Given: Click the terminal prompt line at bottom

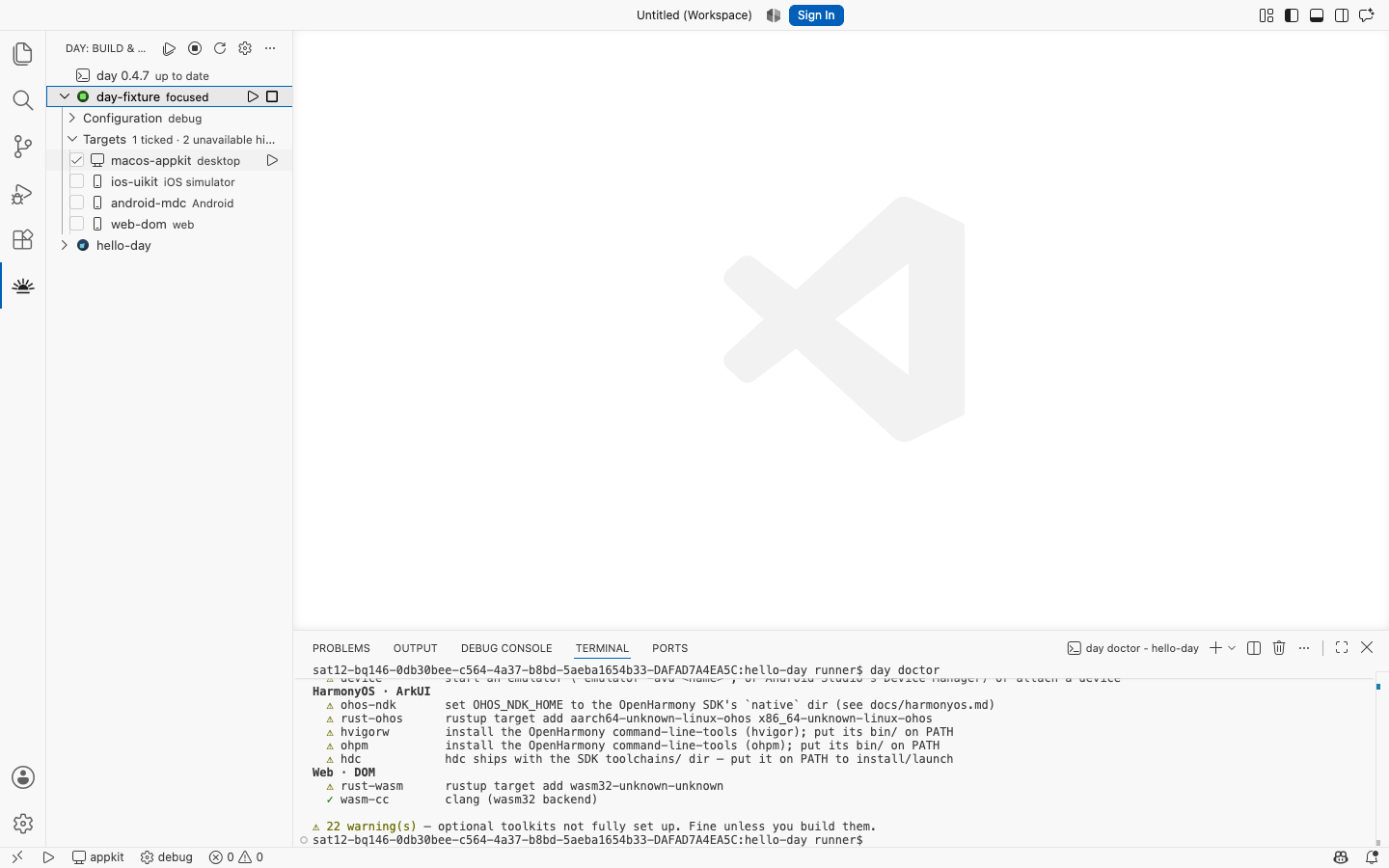Looking at the screenshot, I should click(x=587, y=840).
